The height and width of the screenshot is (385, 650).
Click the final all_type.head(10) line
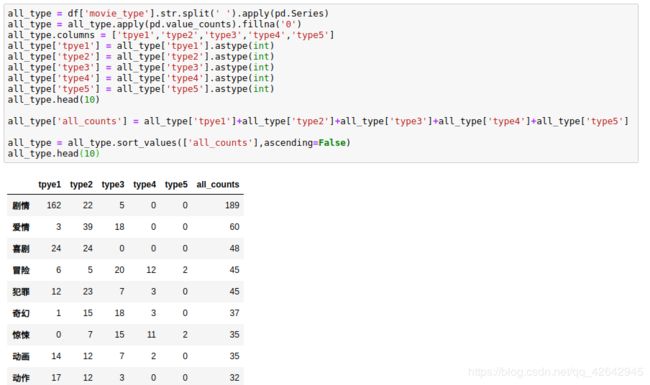click(53, 153)
